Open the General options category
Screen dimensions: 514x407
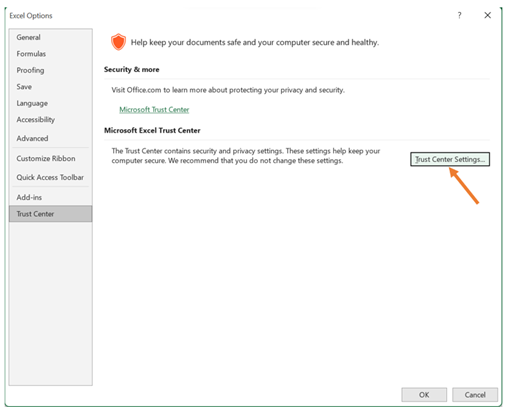click(51, 37)
